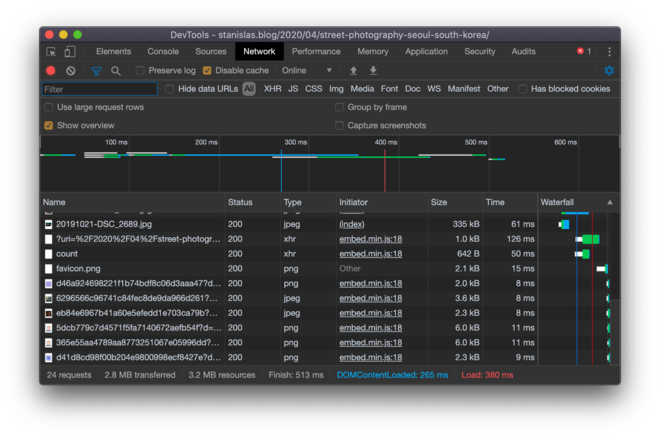
Task: Toggle the request filter funnel icon
Action: tap(96, 71)
